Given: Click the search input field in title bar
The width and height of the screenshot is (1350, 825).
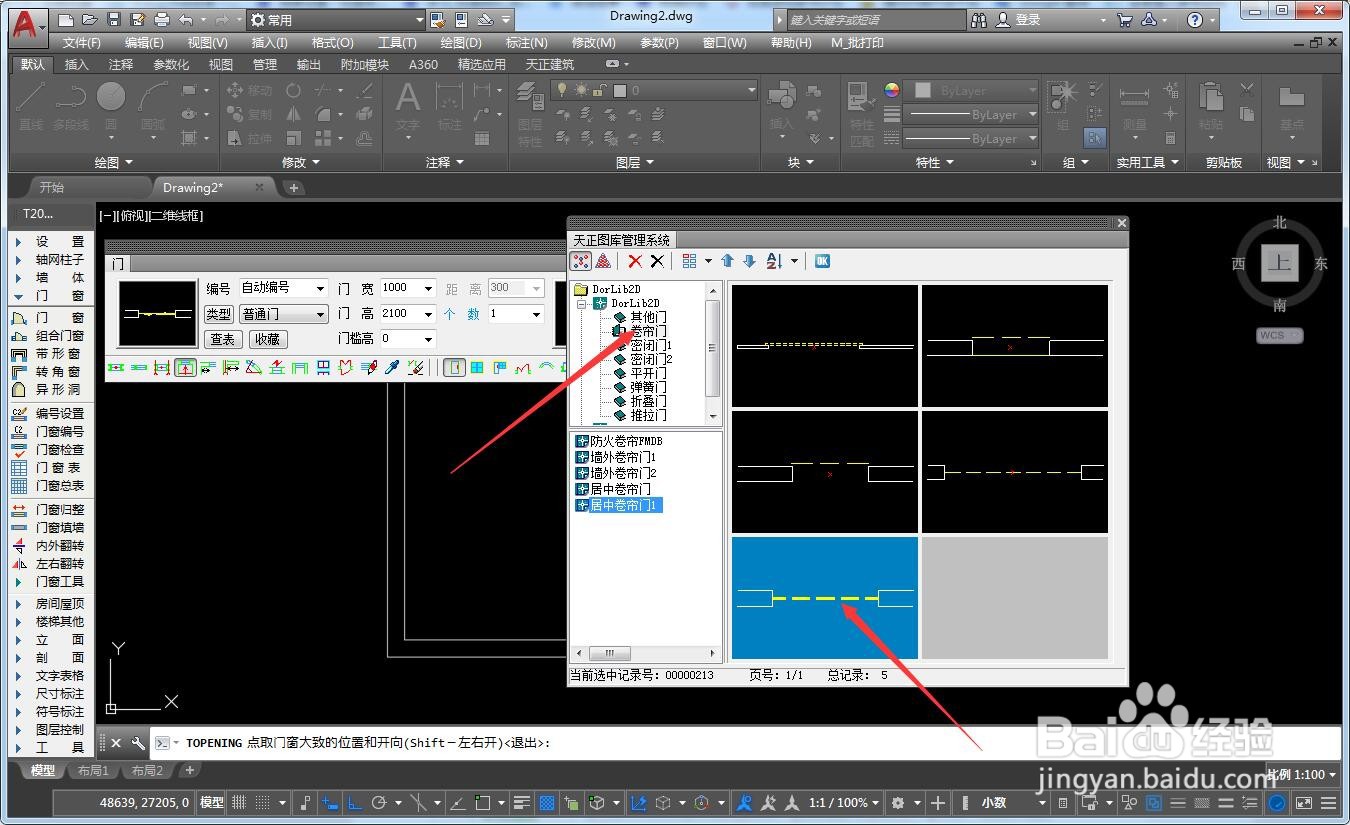Looking at the screenshot, I should pyautogui.click(x=876, y=20).
